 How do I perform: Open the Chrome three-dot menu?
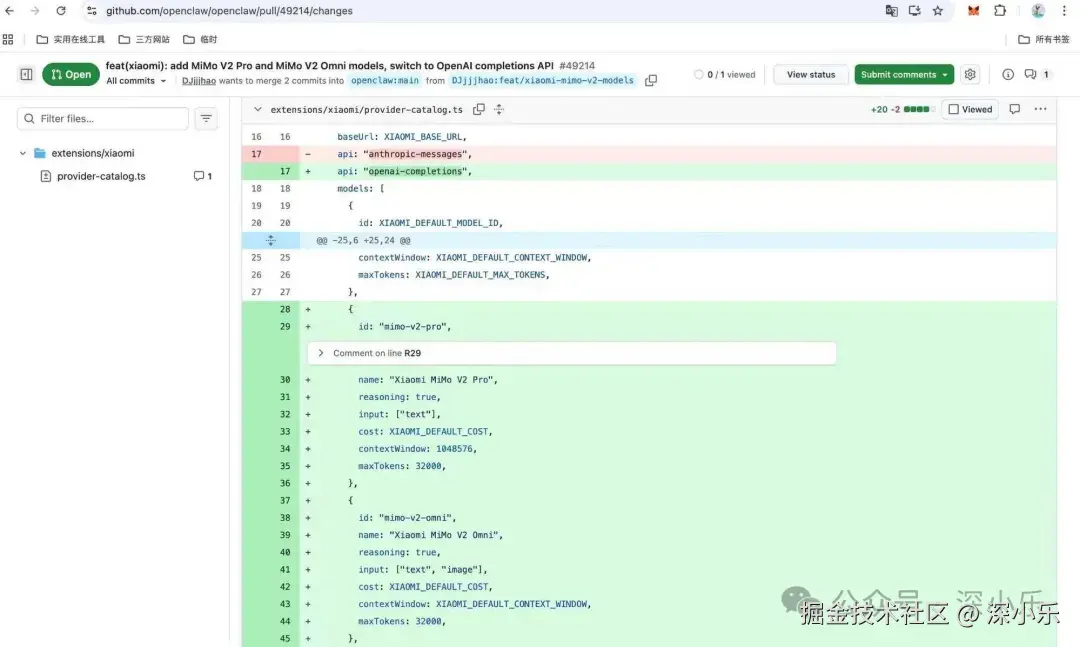(1064, 11)
